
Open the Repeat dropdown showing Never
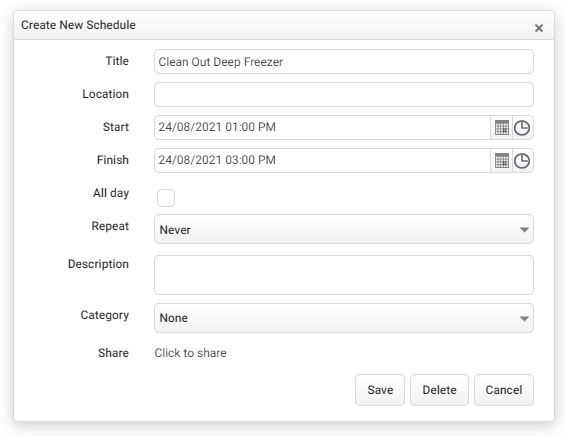click(344, 229)
